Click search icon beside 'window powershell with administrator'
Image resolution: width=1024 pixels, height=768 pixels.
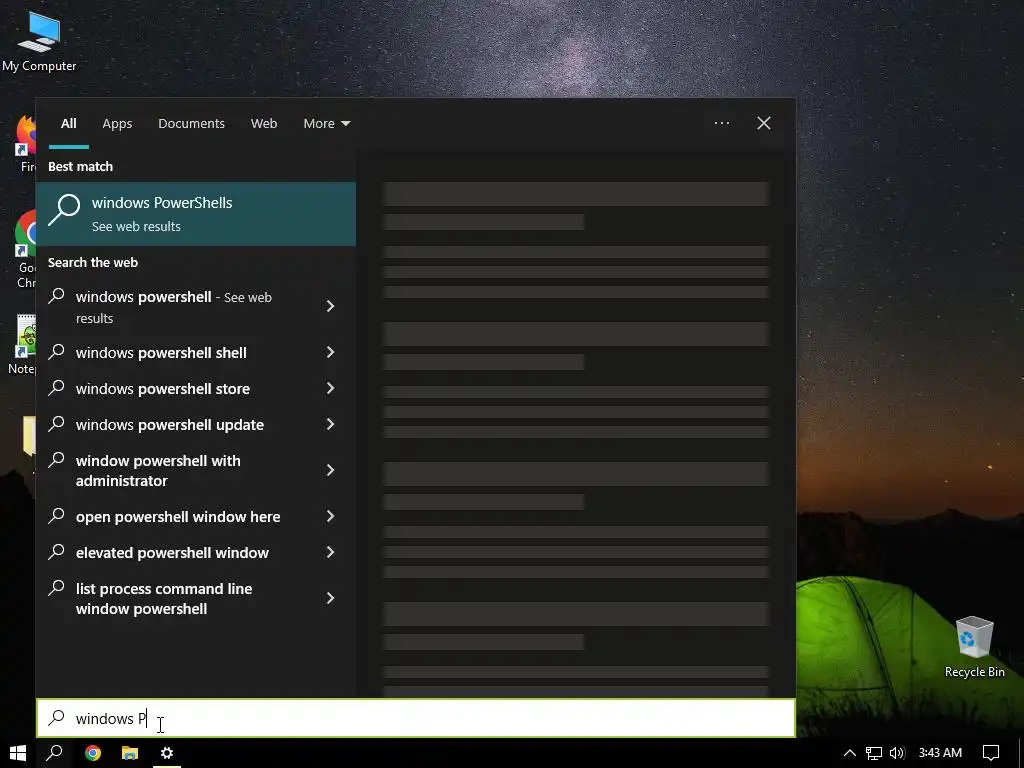(57, 459)
